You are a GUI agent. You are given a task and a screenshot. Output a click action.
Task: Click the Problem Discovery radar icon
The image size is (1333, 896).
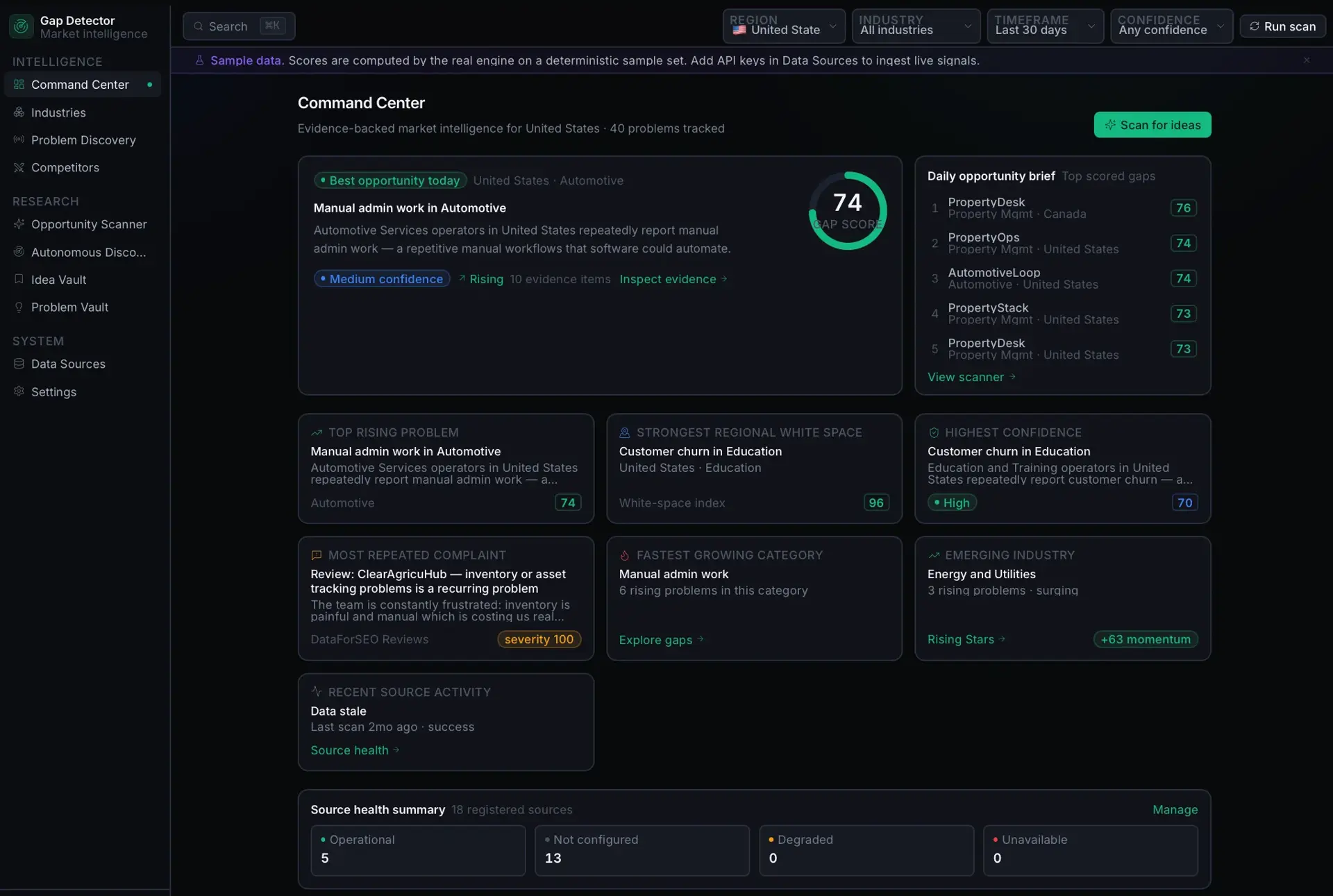coord(19,140)
